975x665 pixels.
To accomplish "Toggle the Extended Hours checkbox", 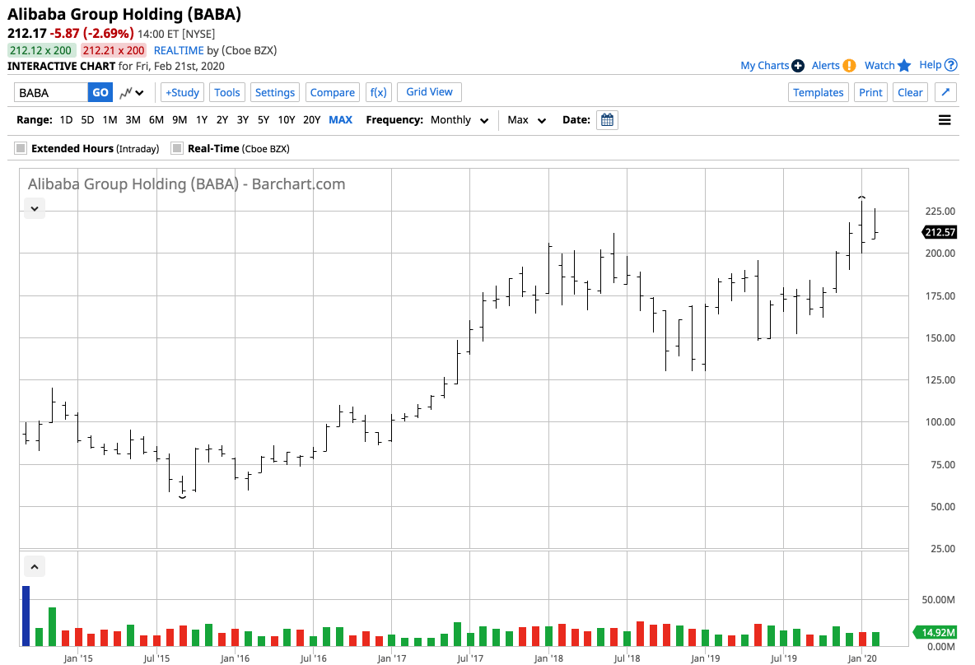I will (21, 148).
